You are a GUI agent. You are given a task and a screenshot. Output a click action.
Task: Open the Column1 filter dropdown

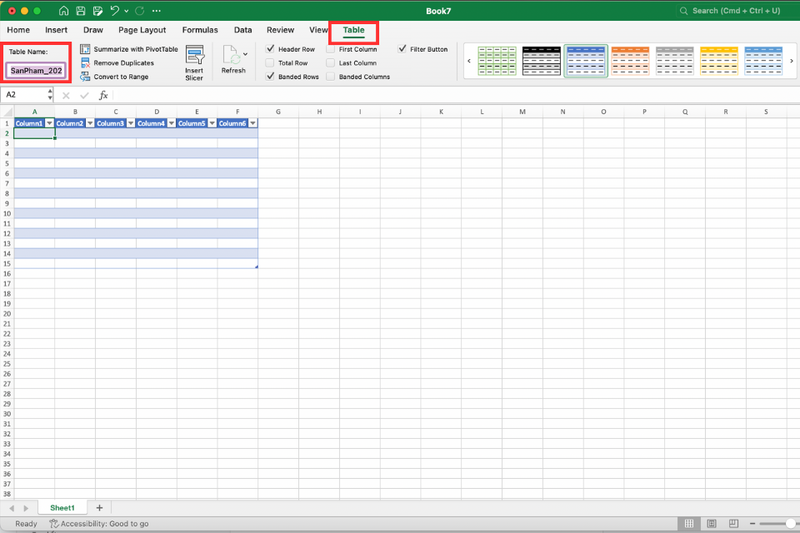coord(49,123)
